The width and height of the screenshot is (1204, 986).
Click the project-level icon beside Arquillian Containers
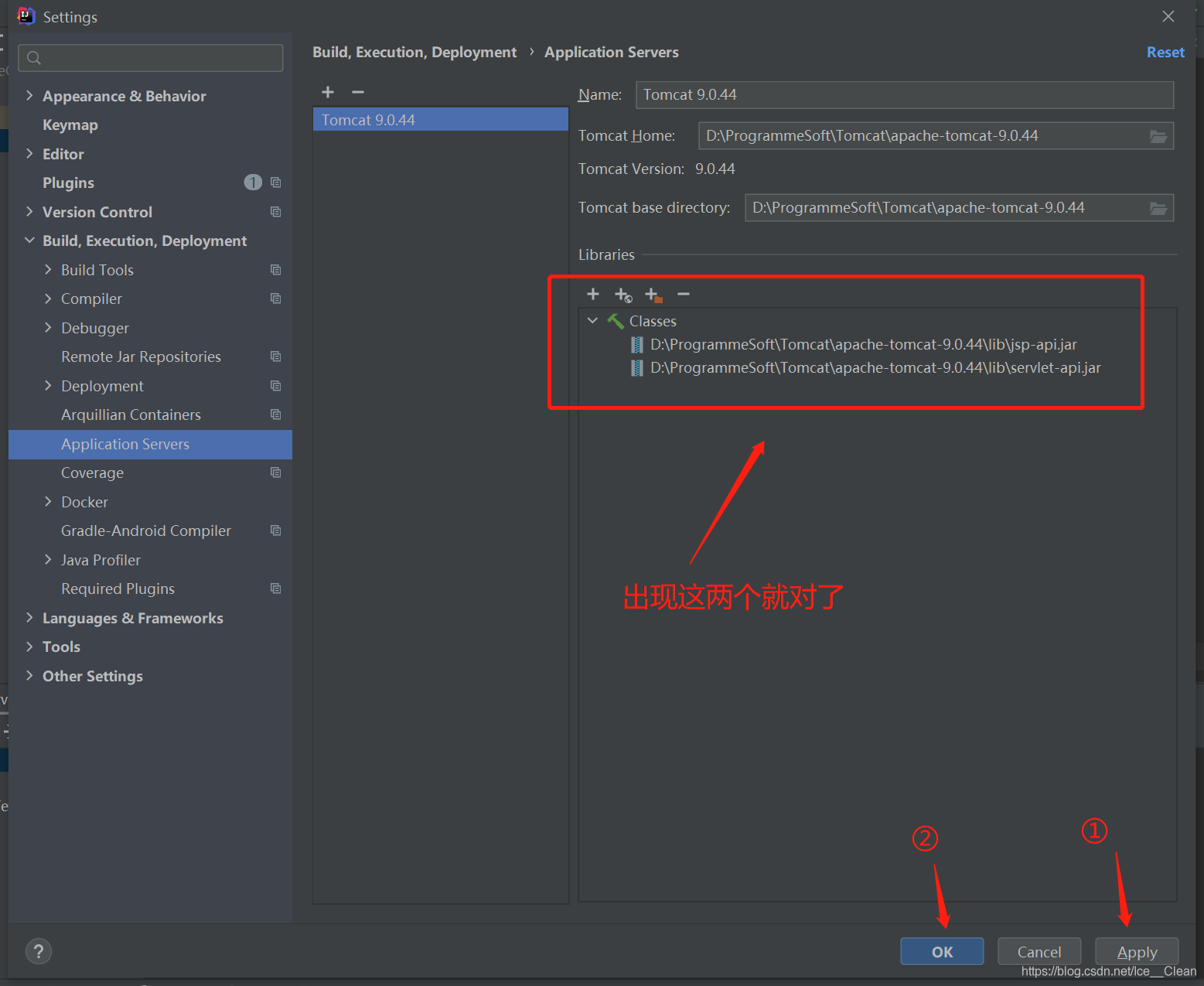pos(276,415)
